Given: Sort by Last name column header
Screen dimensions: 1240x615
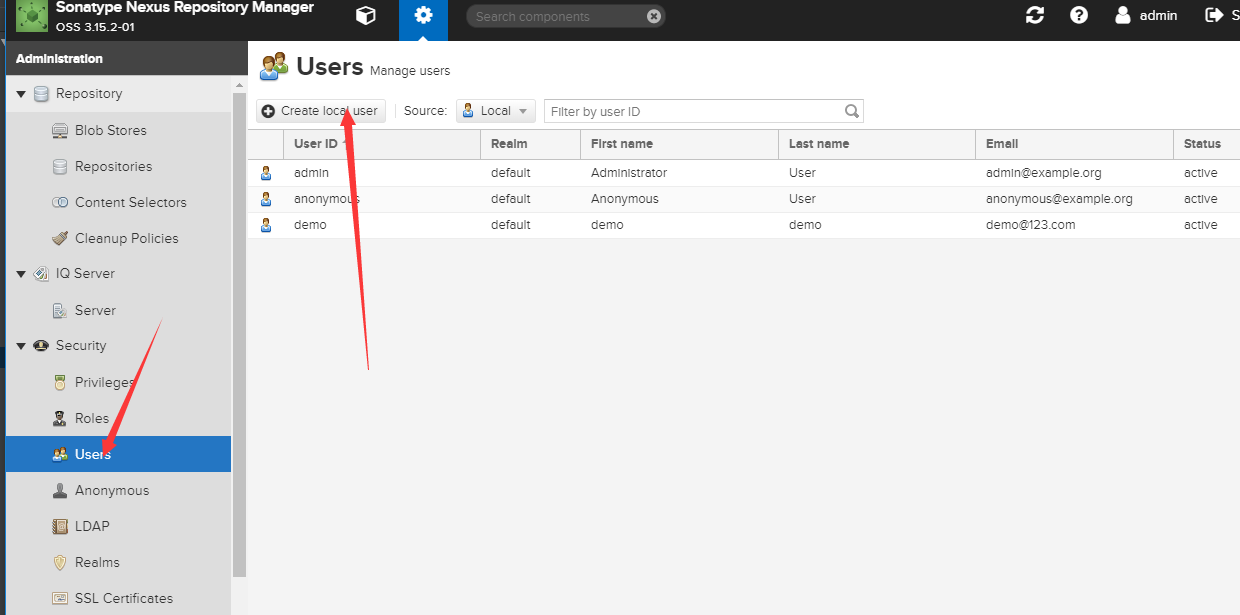Looking at the screenshot, I should tap(876, 144).
